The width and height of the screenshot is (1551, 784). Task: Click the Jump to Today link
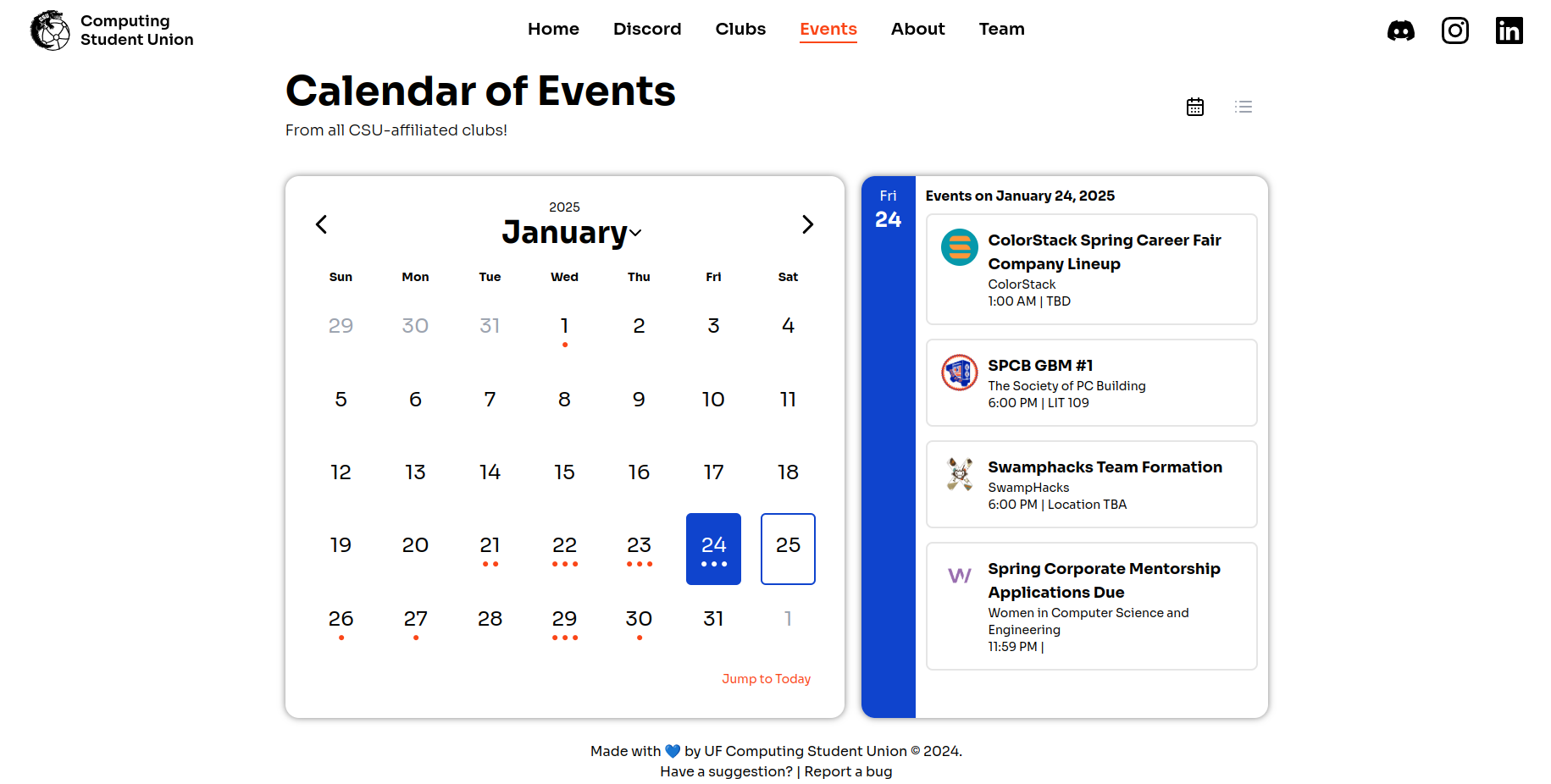coord(766,678)
